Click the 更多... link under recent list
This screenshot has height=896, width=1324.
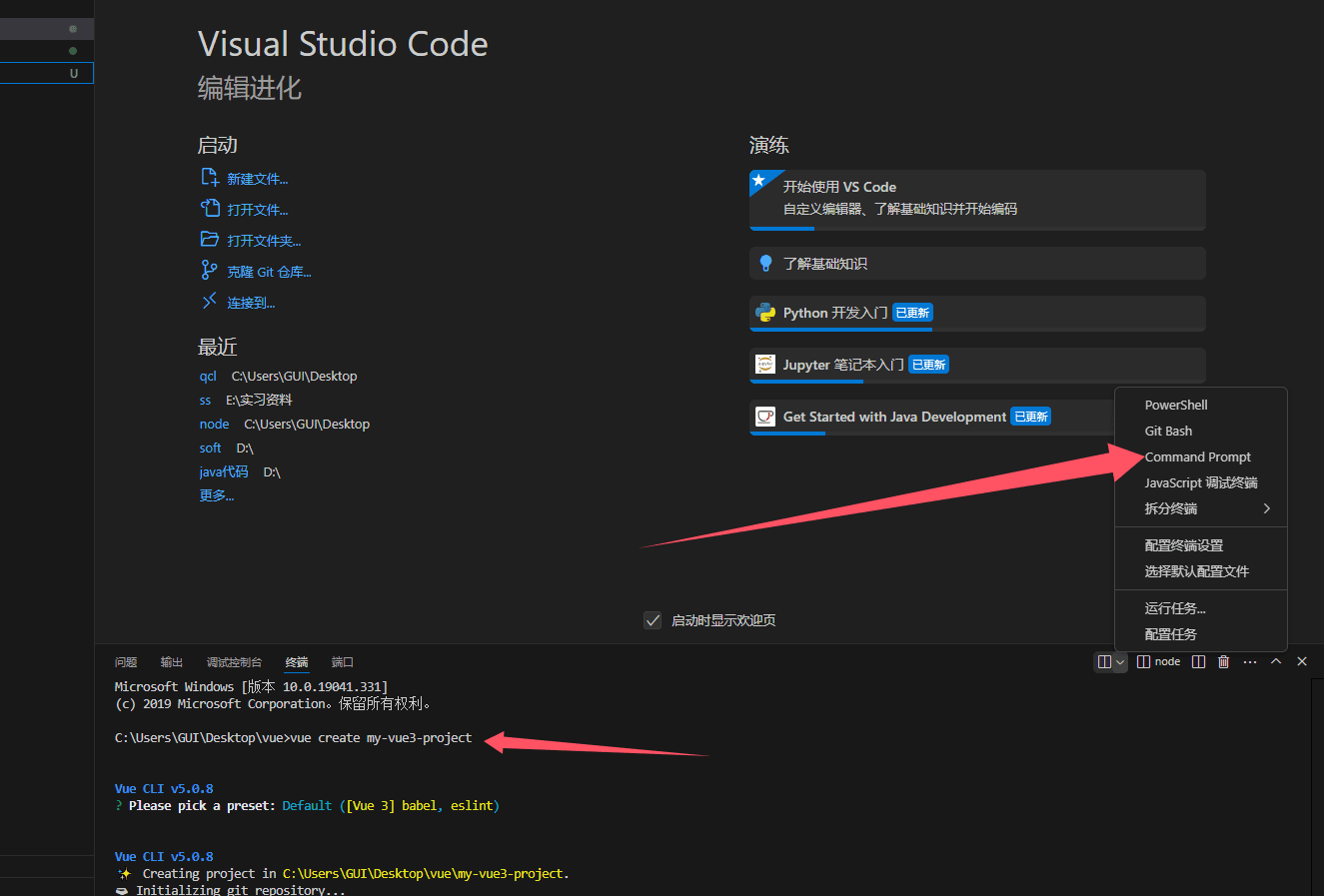[x=217, y=495]
